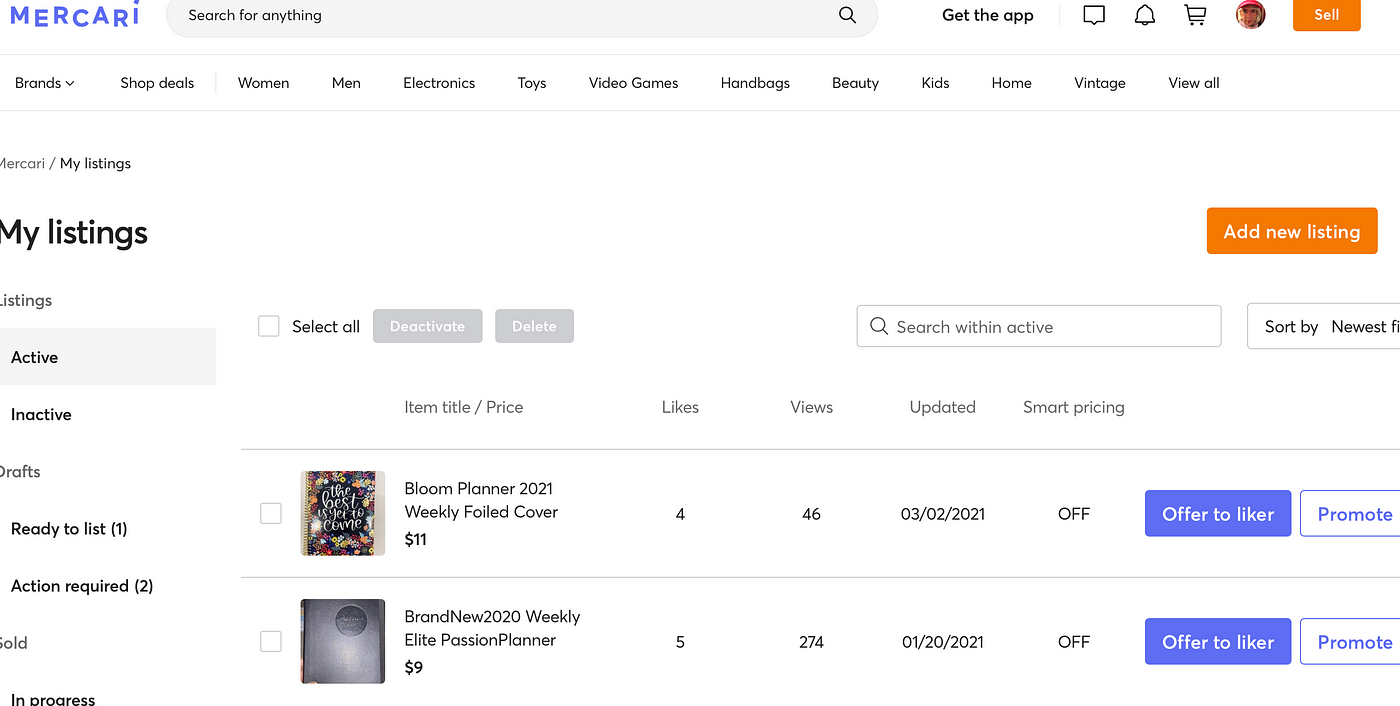Open the Video Games category
This screenshot has height=706, width=1400.
pyautogui.click(x=633, y=83)
